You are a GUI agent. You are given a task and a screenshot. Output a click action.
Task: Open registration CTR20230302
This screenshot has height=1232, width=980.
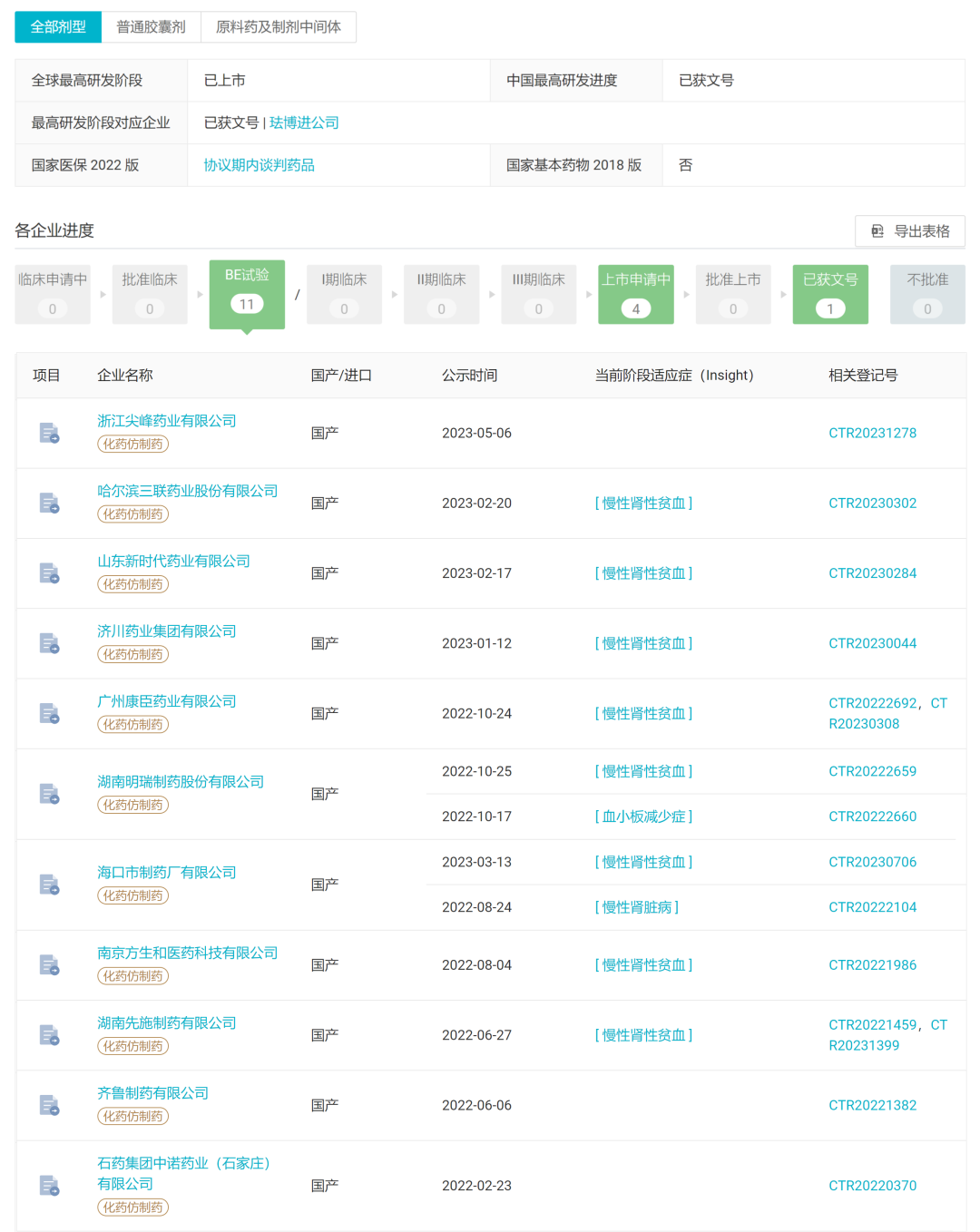coord(872,503)
